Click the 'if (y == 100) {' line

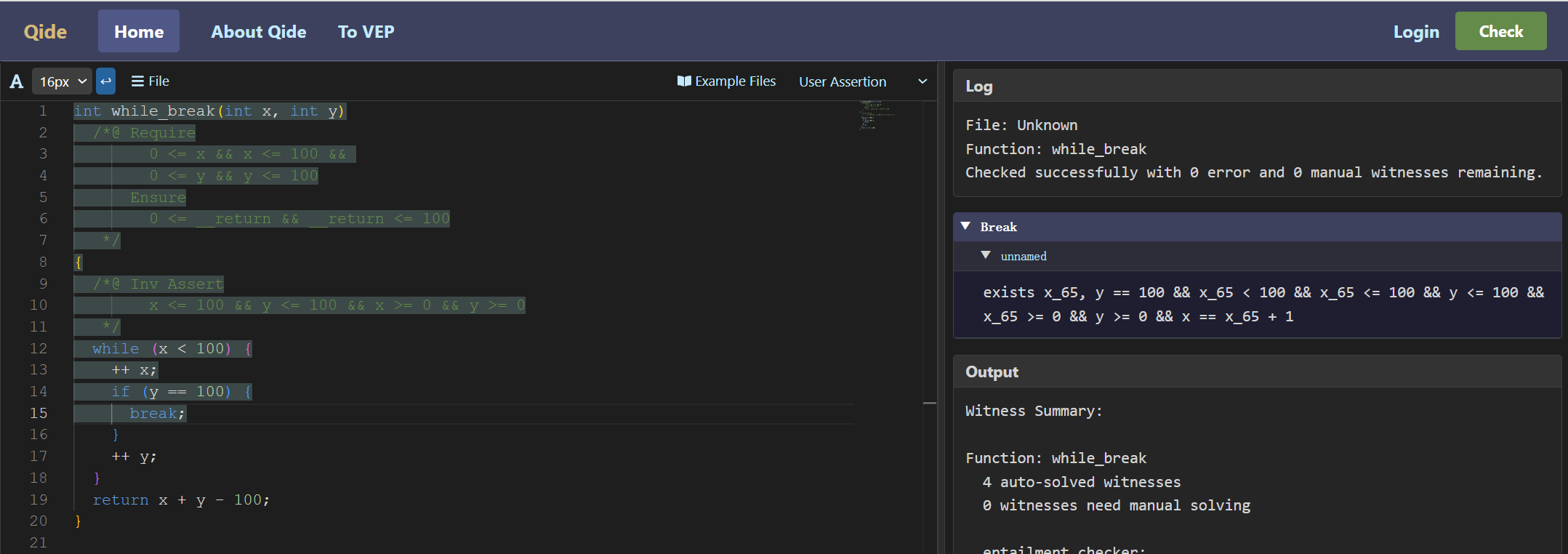click(x=182, y=392)
